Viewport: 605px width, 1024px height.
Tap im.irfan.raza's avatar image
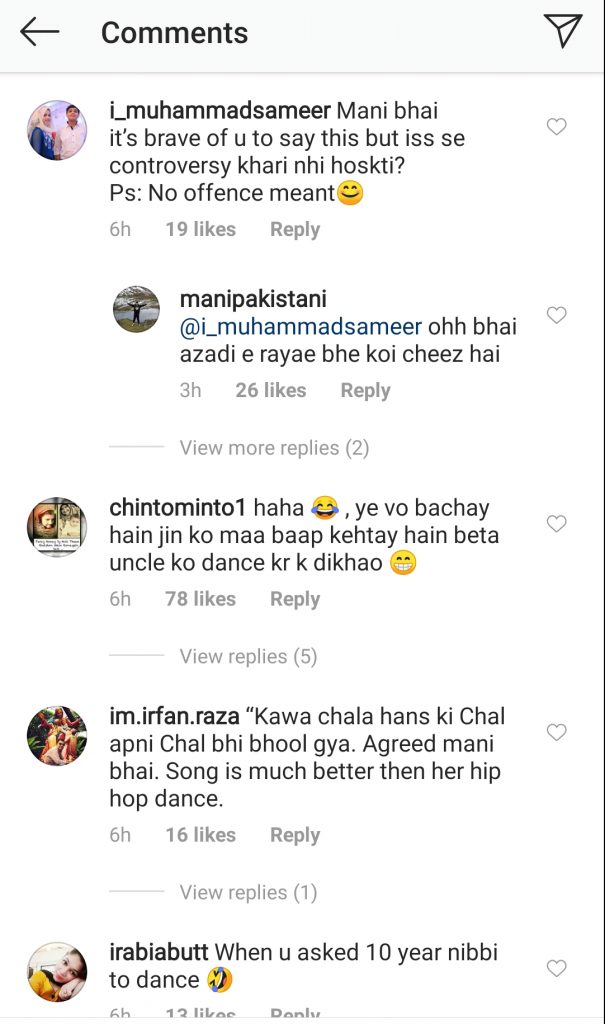57,736
